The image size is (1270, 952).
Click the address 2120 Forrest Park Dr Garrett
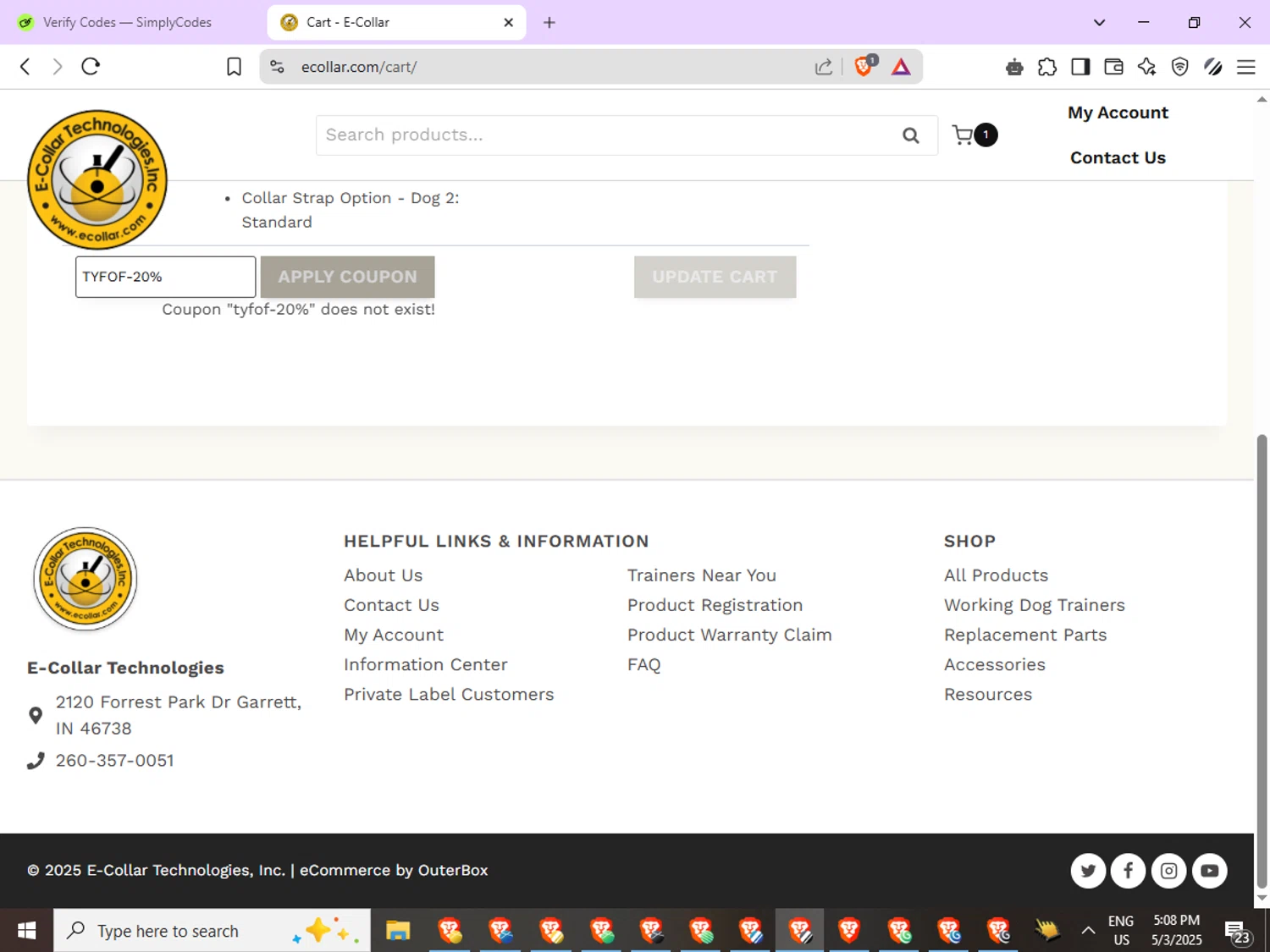coord(178,715)
